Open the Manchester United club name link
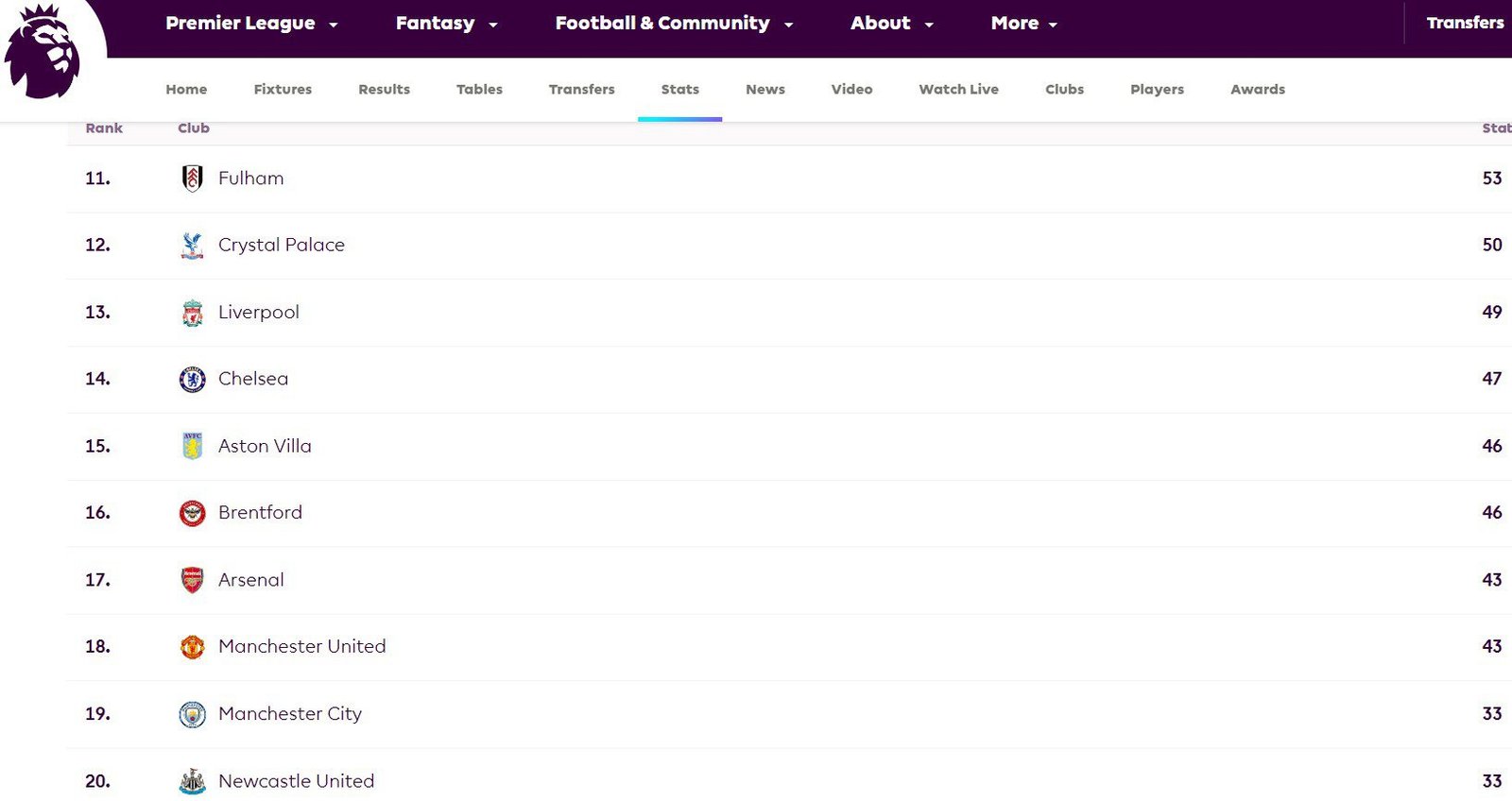Viewport: 1512px width, 801px height. [x=301, y=647]
